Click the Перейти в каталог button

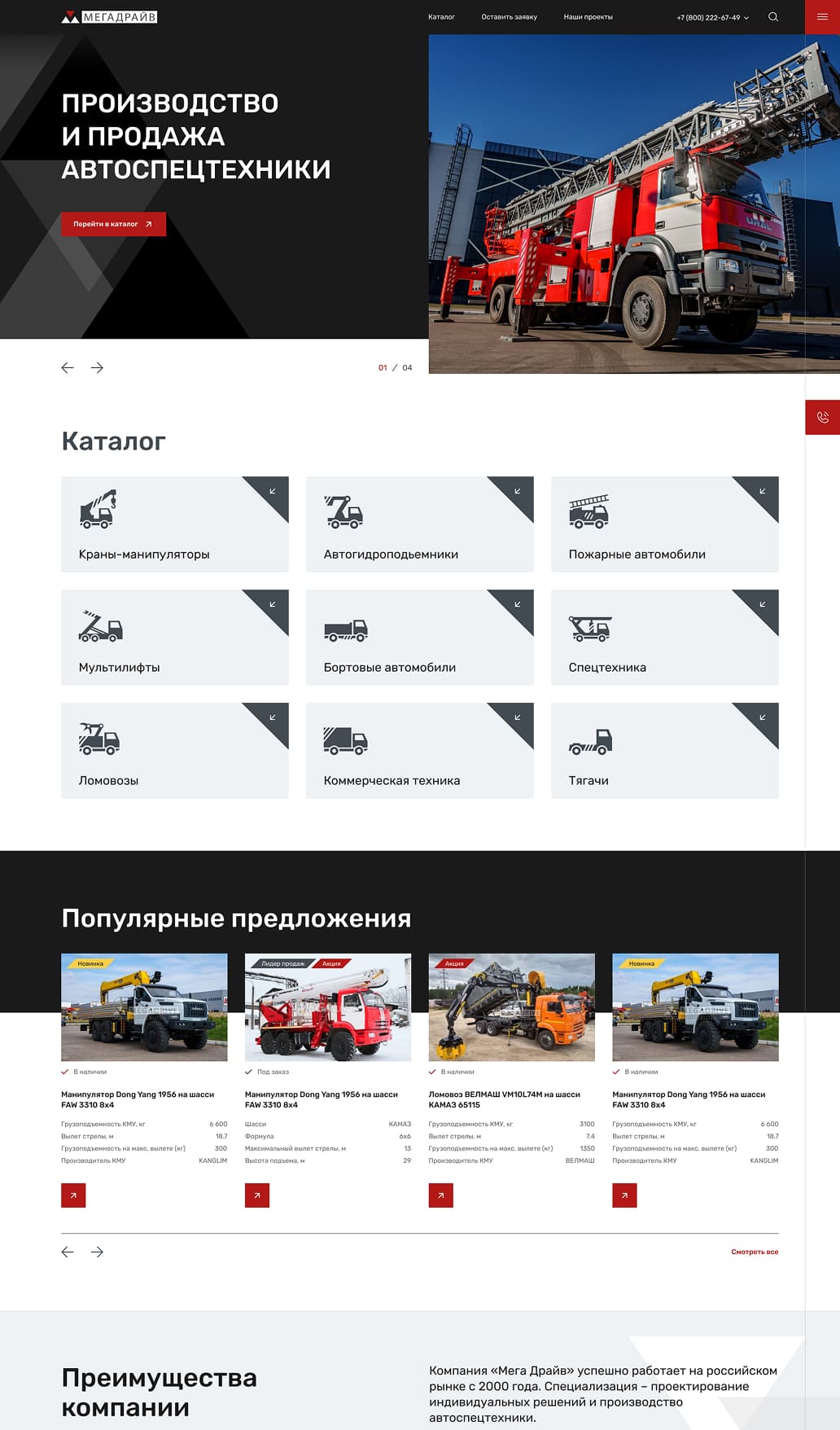[113, 224]
